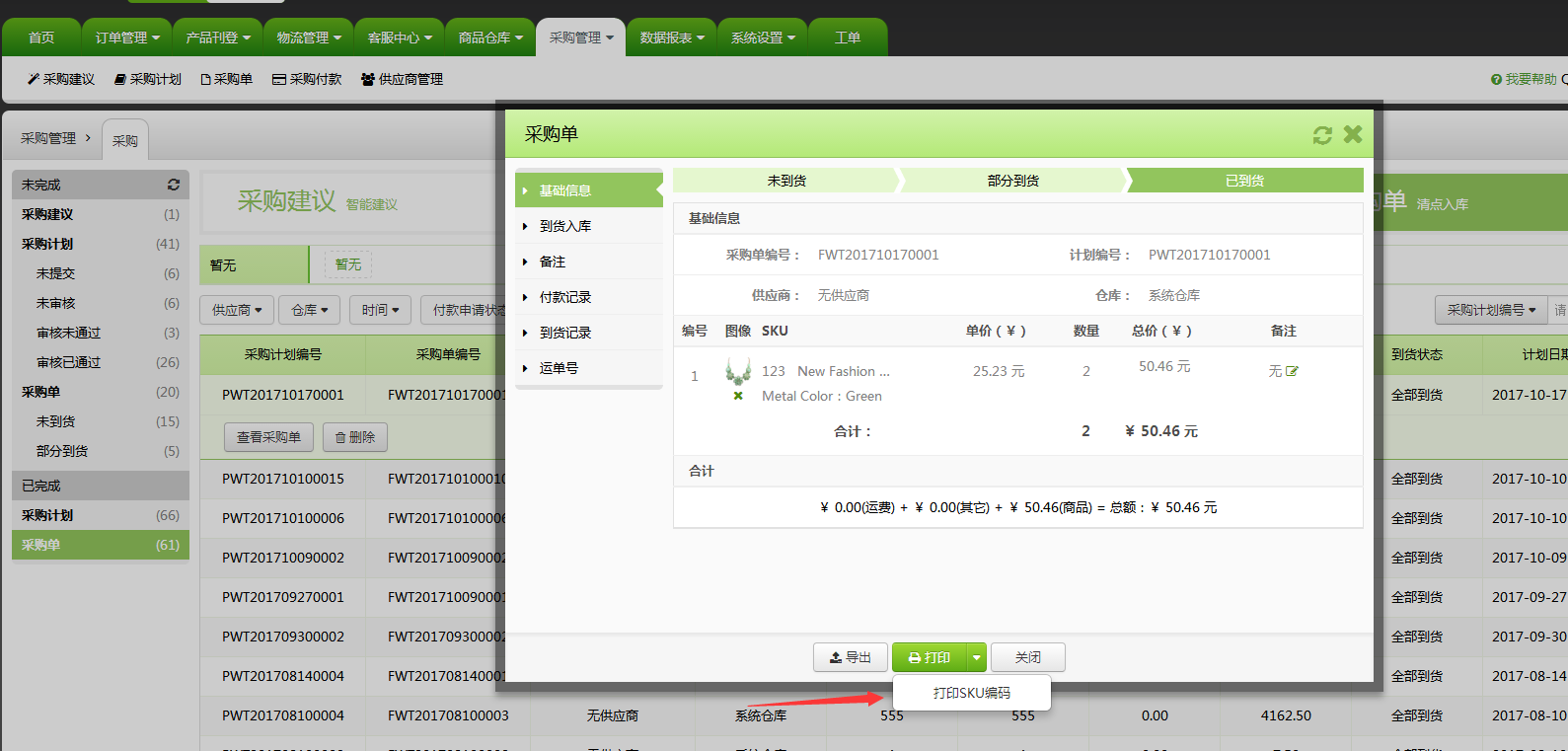Expand 备注 section in dialog
Viewport: 1568px width, 751px height.
588,262
